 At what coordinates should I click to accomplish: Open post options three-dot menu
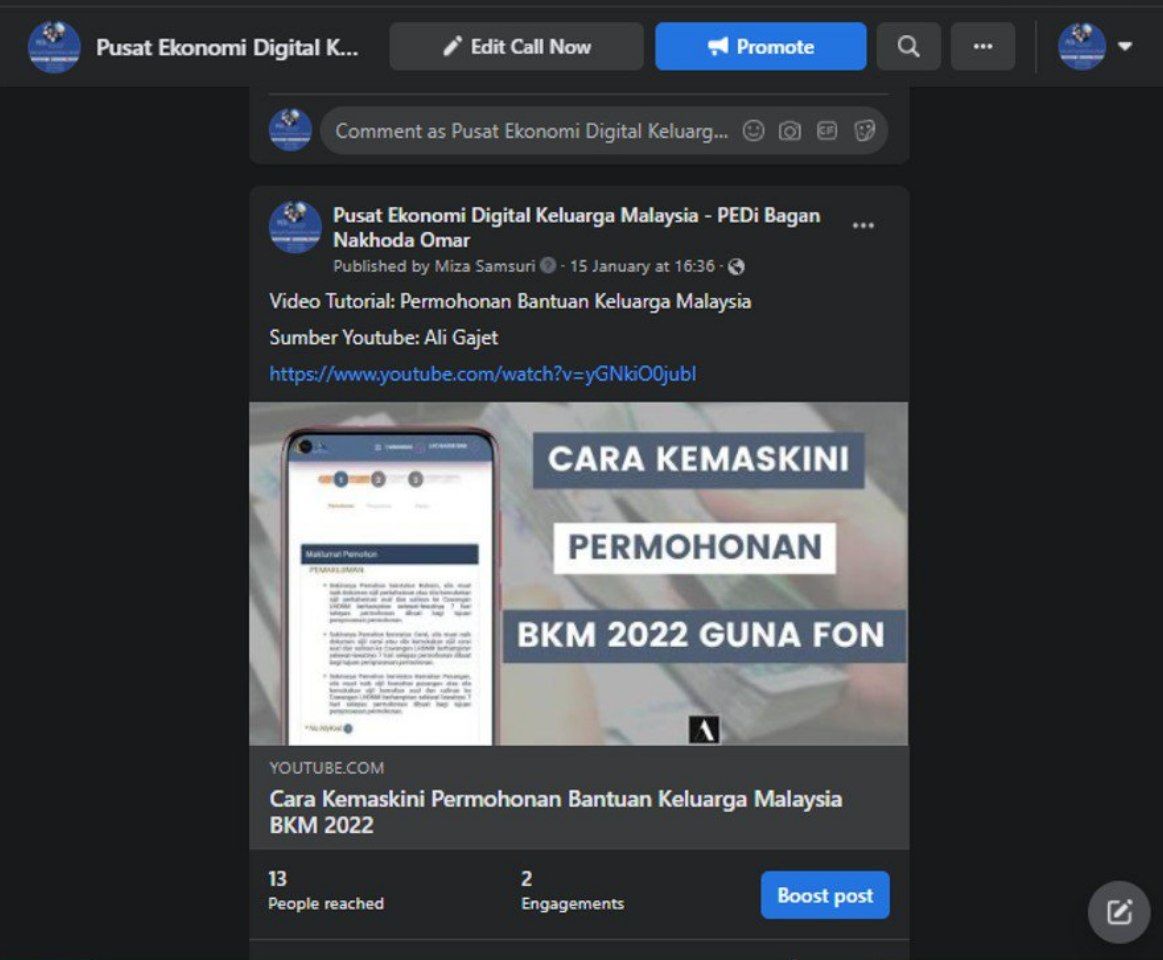coord(863,226)
